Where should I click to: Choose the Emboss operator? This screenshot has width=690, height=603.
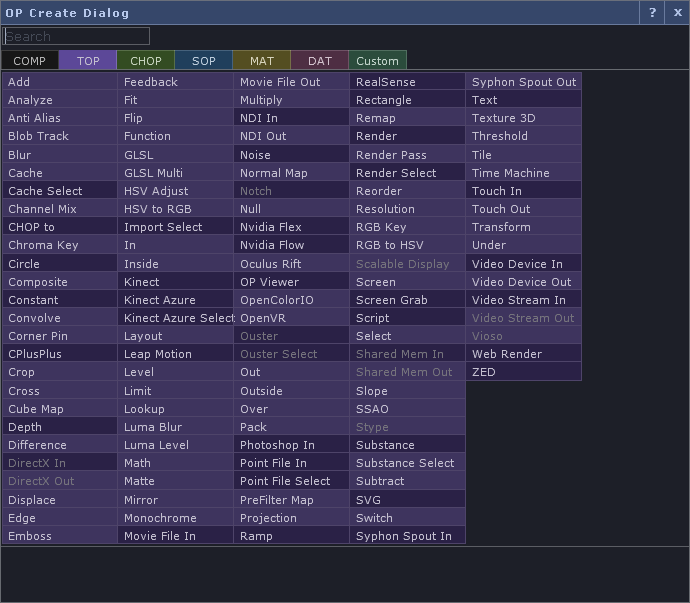(60, 536)
